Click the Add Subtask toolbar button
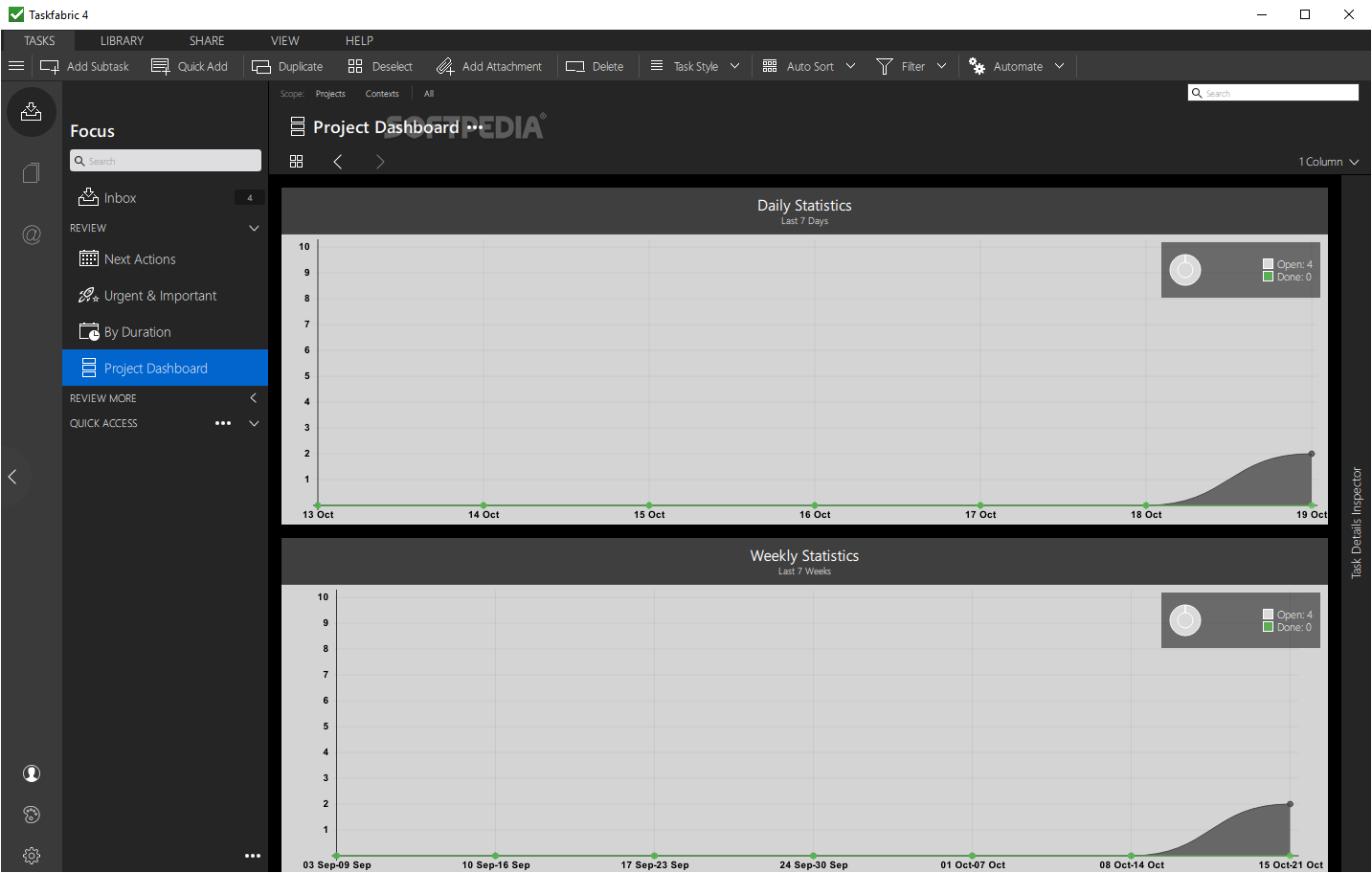Viewport: 1372px width, 873px height. pos(84,66)
